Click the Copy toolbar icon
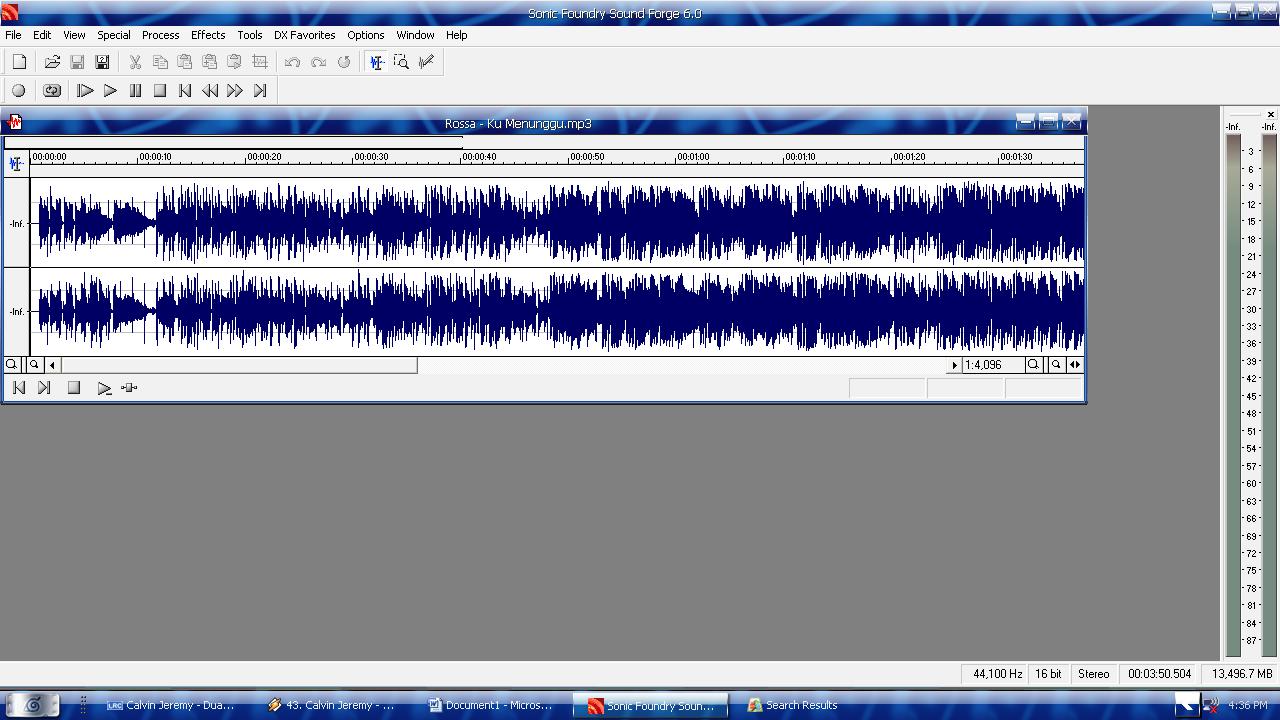 [160, 62]
